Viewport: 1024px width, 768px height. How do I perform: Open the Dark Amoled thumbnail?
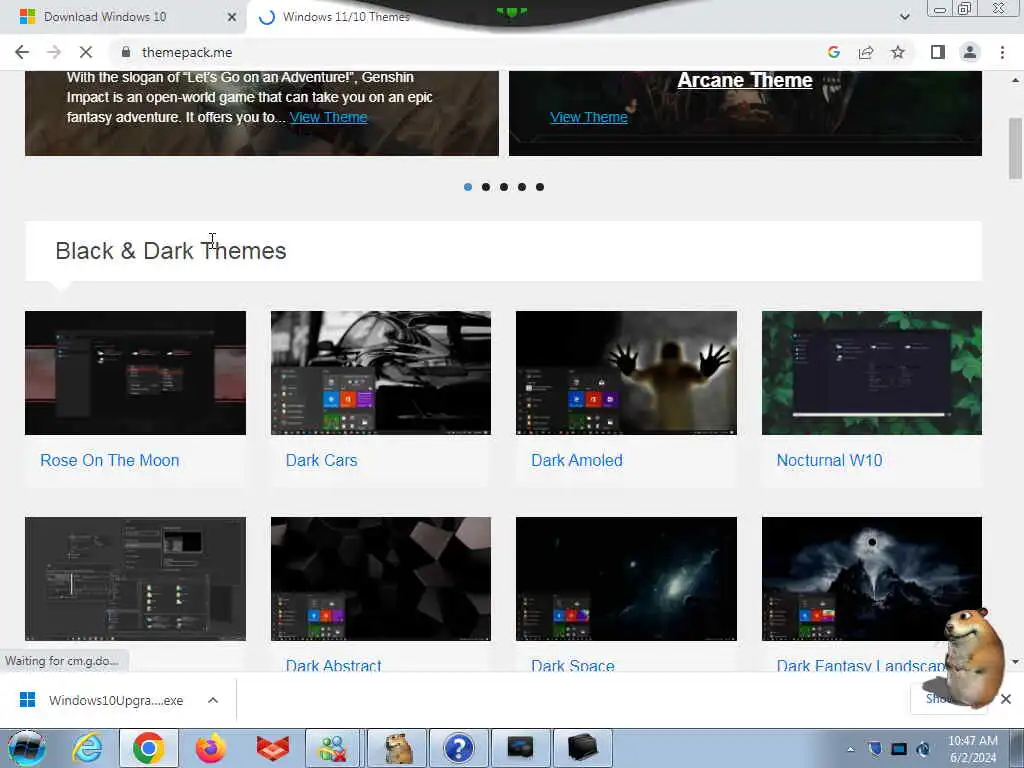pyautogui.click(x=626, y=373)
